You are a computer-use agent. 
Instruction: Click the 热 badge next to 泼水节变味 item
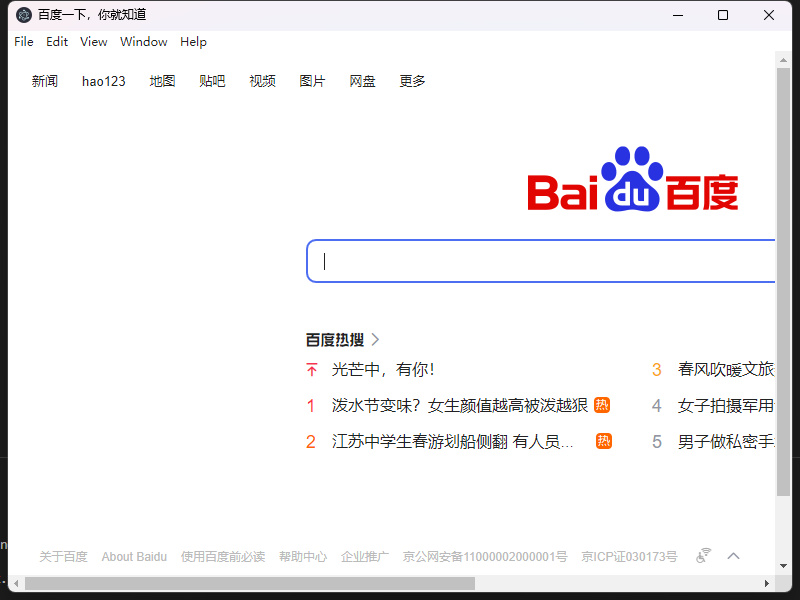point(603,405)
